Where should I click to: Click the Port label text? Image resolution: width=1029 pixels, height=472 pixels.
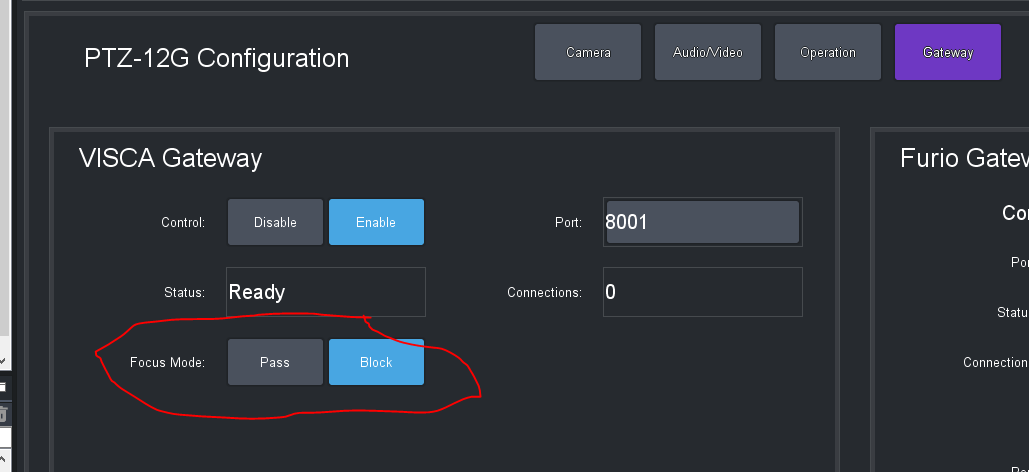pyautogui.click(x=567, y=222)
